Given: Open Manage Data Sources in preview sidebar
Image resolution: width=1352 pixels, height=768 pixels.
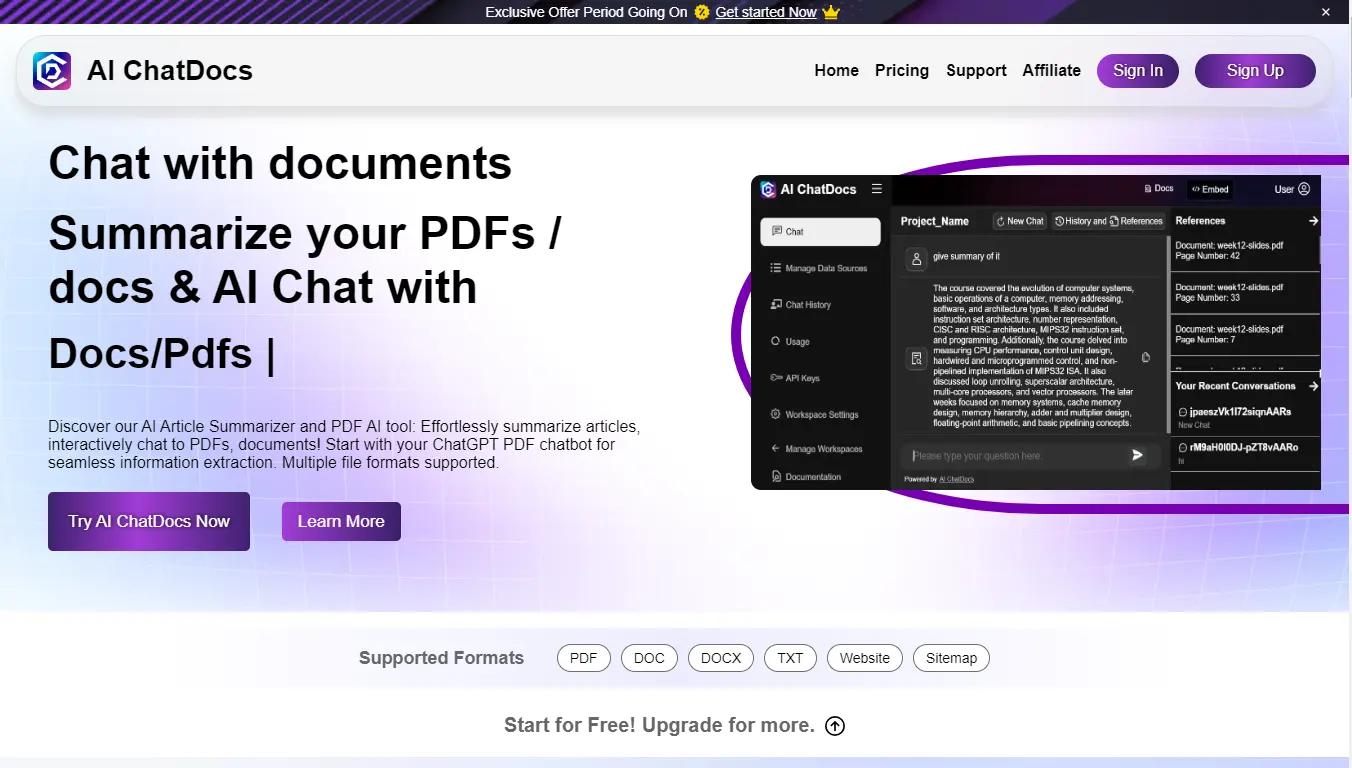Looking at the screenshot, I should (x=820, y=268).
